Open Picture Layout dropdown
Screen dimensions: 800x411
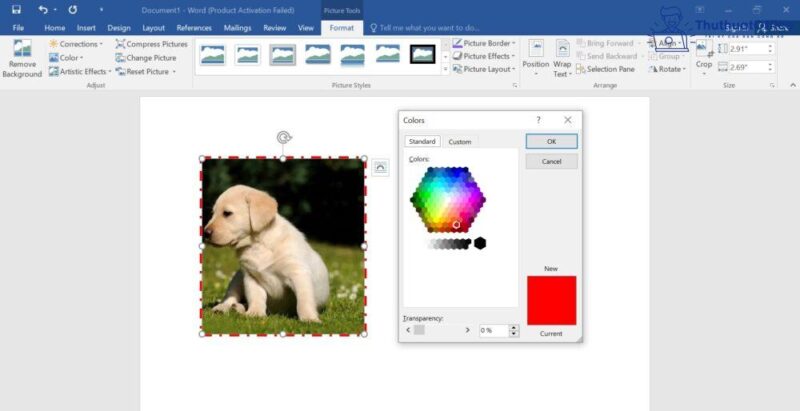pyautogui.click(x=484, y=69)
